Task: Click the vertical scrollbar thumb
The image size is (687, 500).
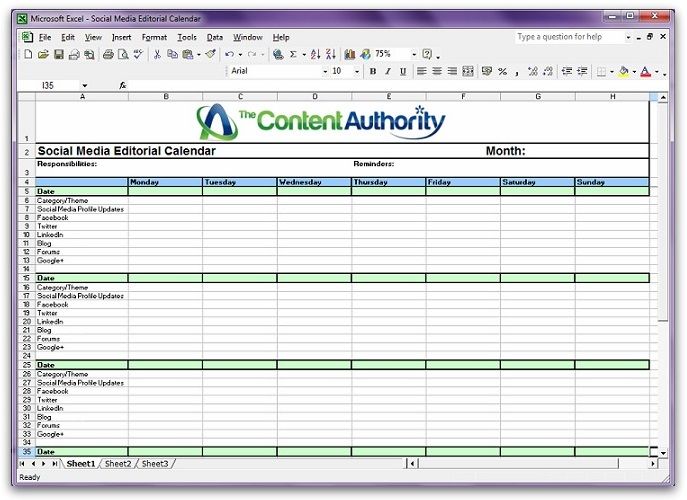Action: 662,210
